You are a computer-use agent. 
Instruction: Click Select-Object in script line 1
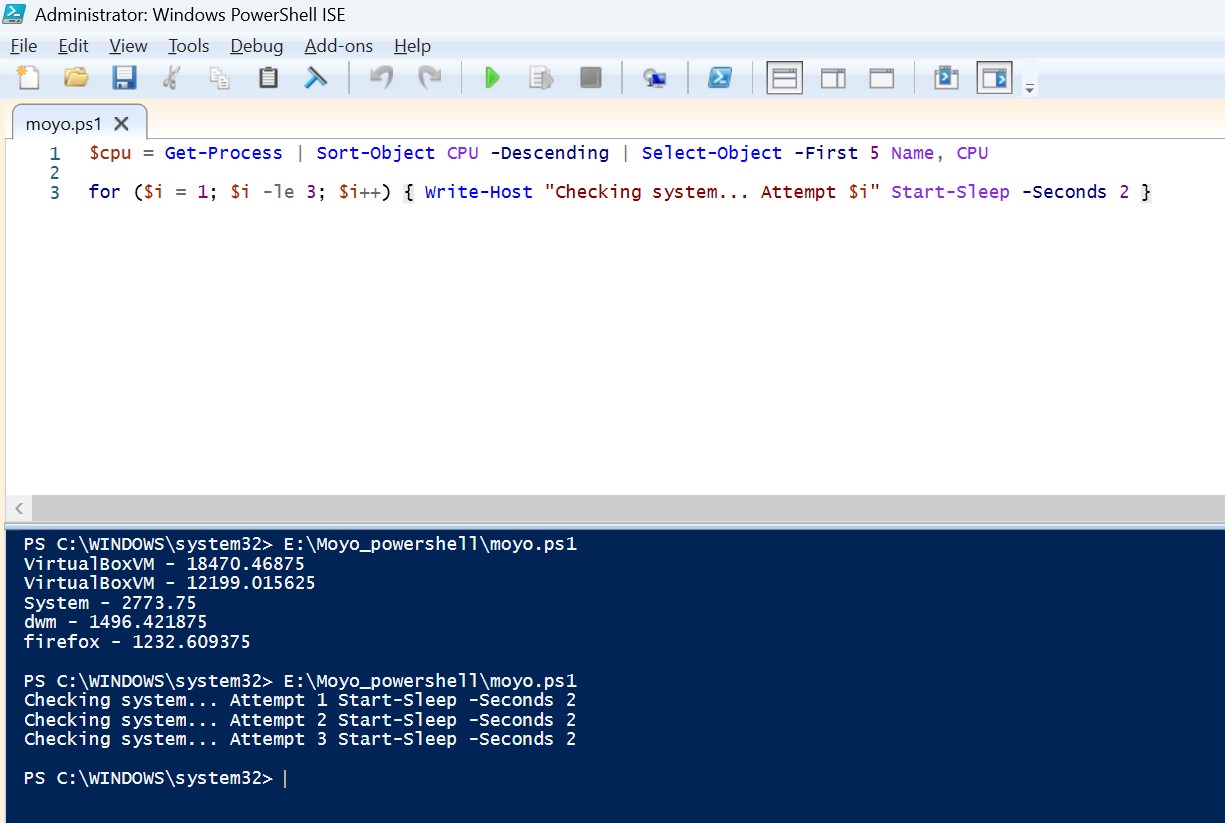point(712,153)
